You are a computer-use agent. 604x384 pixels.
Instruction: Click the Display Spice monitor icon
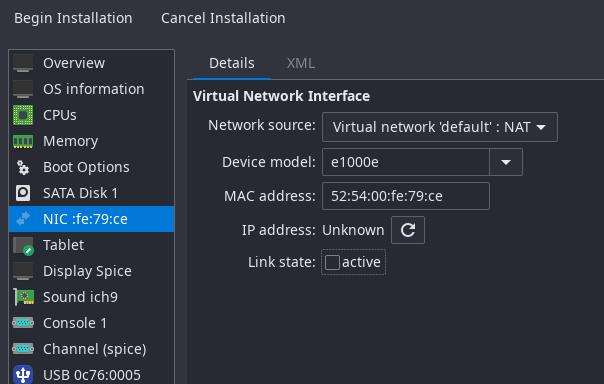[23, 271]
